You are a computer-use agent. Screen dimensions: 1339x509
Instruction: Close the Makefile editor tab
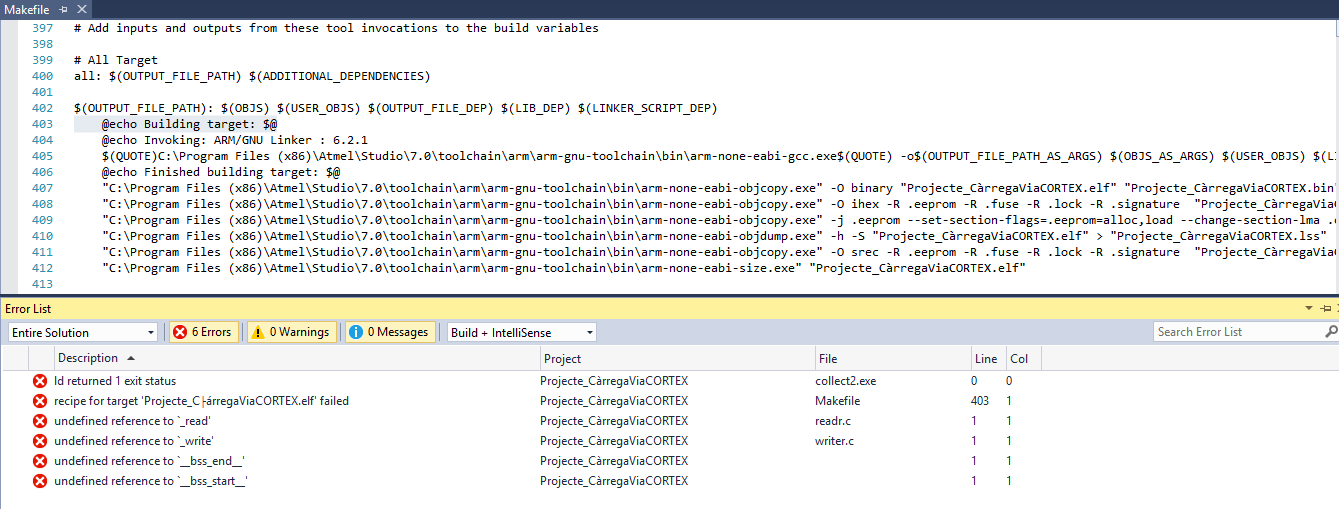point(83,8)
